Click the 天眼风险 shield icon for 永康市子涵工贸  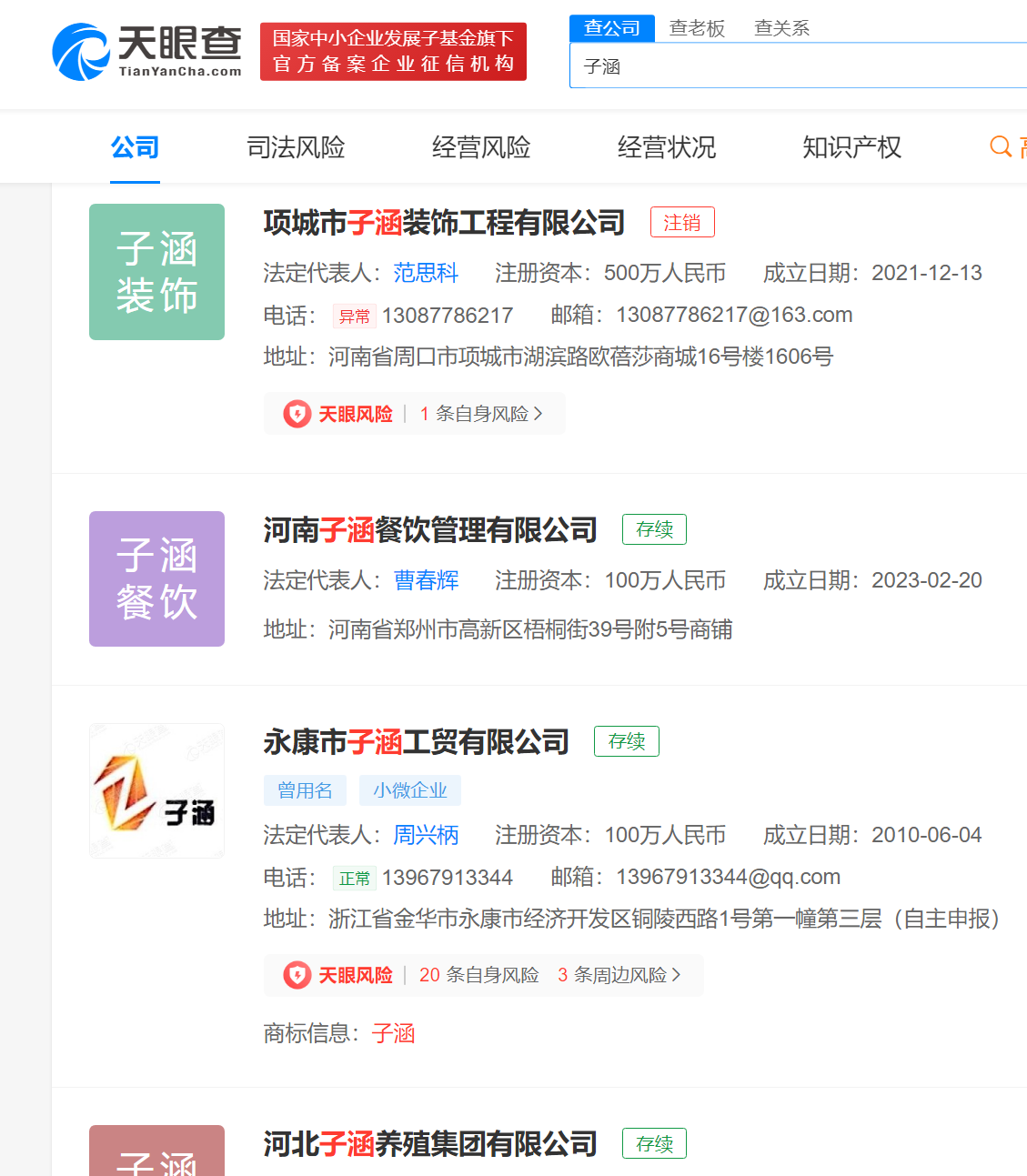click(x=297, y=975)
